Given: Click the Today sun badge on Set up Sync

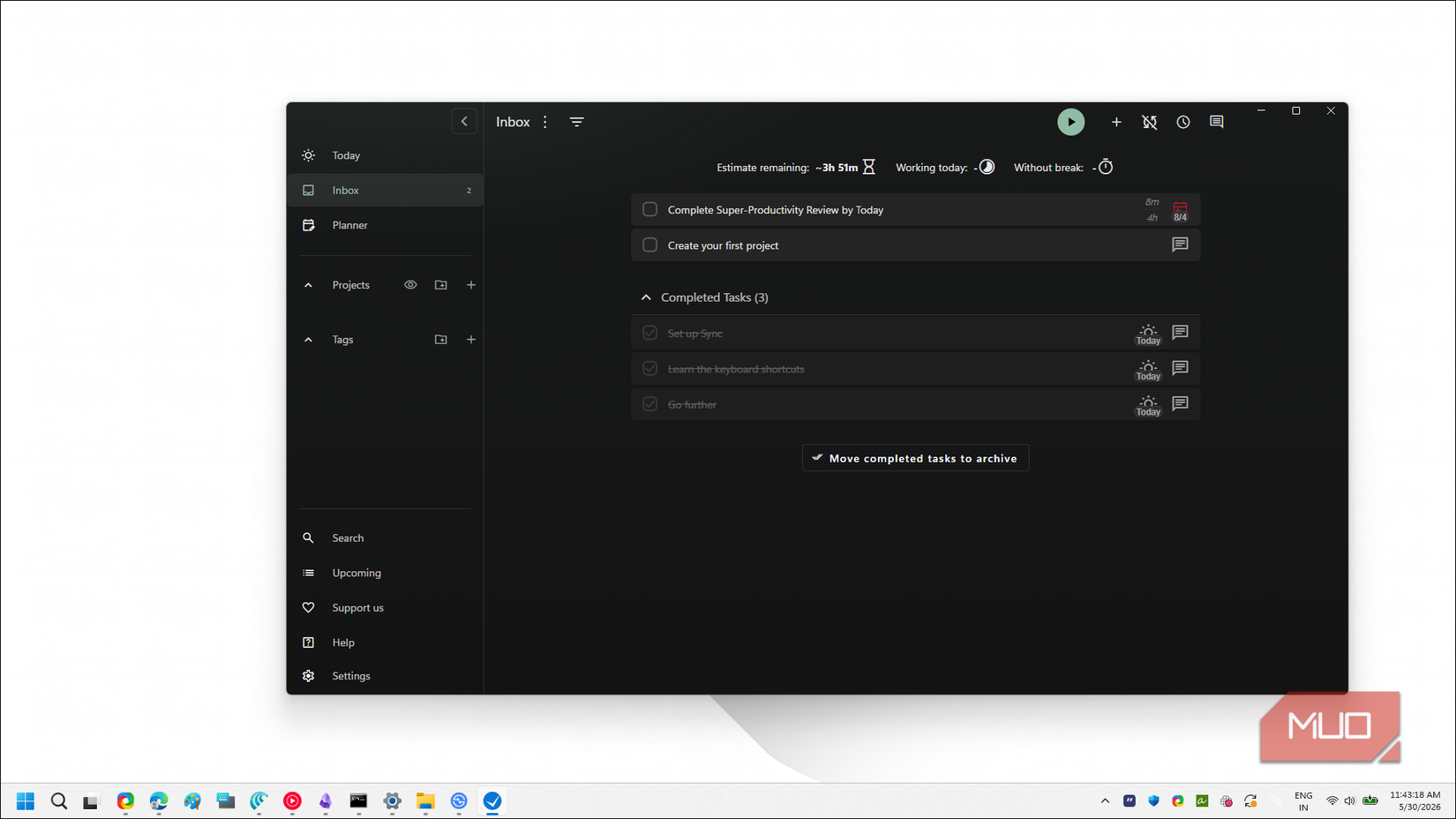Looking at the screenshot, I should (x=1148, y=334).
